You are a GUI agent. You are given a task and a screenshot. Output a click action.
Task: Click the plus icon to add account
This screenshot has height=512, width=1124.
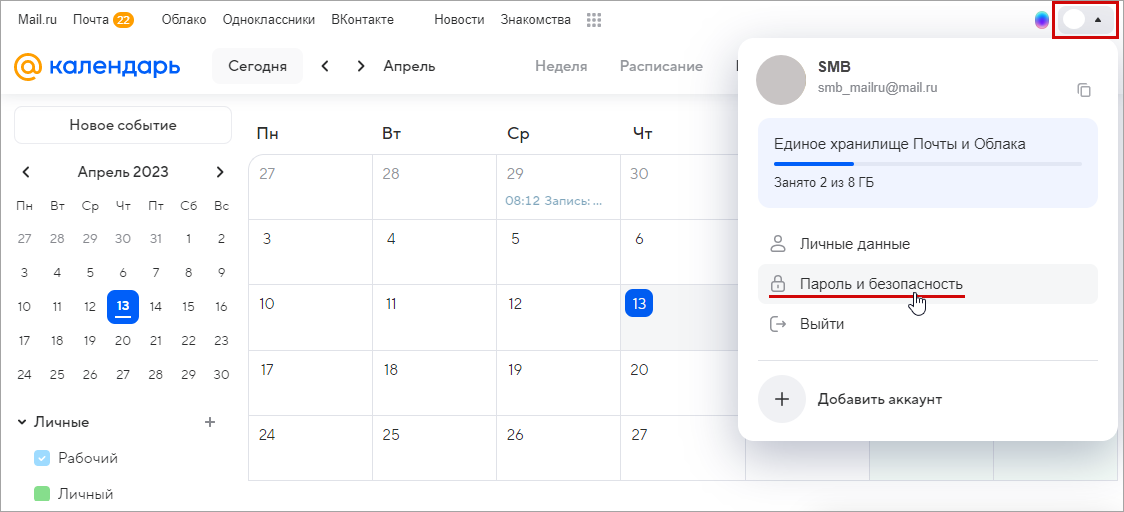point(782,399)
